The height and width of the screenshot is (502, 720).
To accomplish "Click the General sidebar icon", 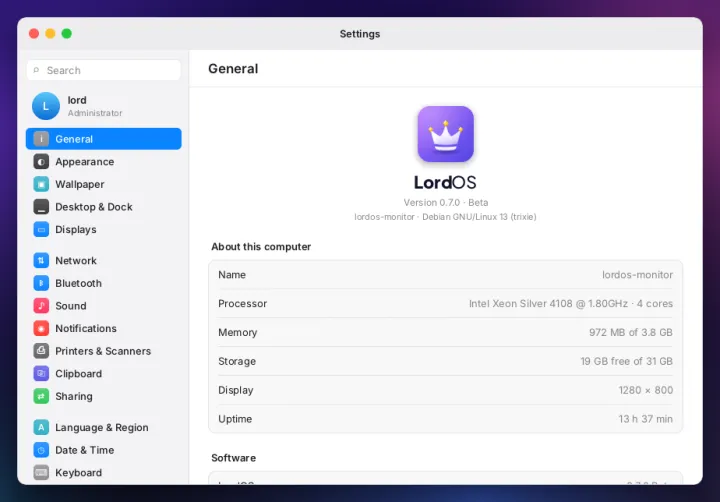I will [41, 139].
